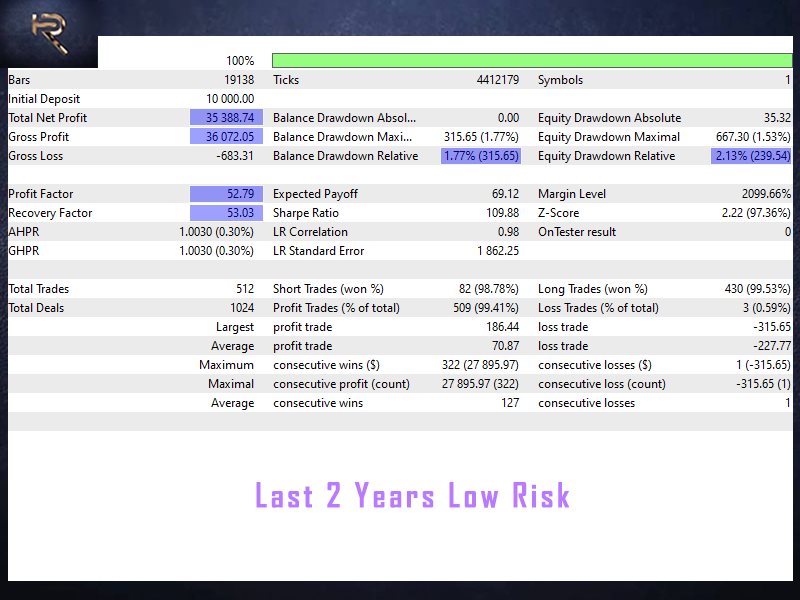Select Balance Drawdown Relative highlighted value
Viewport: 800px width, 600px height.
[481, 156]
